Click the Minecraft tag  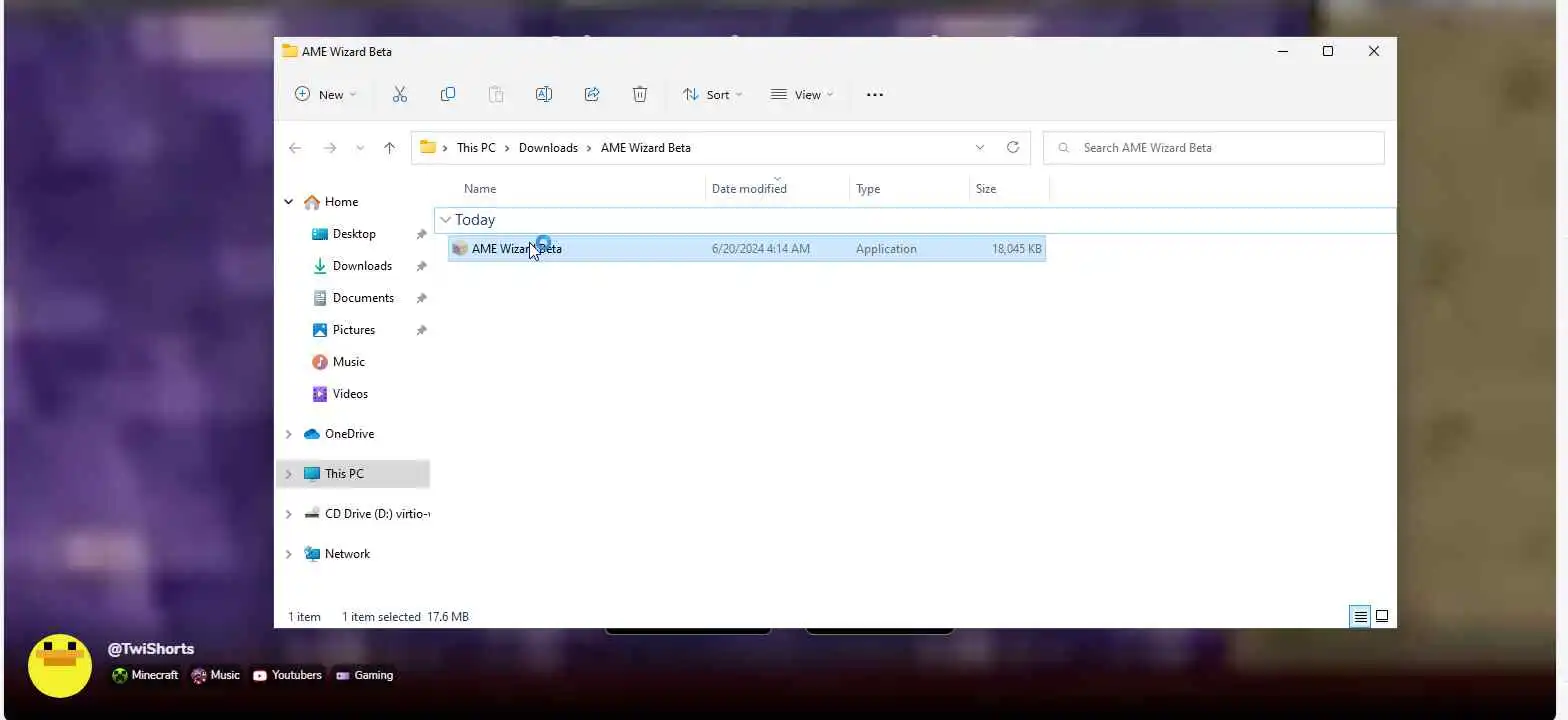(x=145, y=675)
